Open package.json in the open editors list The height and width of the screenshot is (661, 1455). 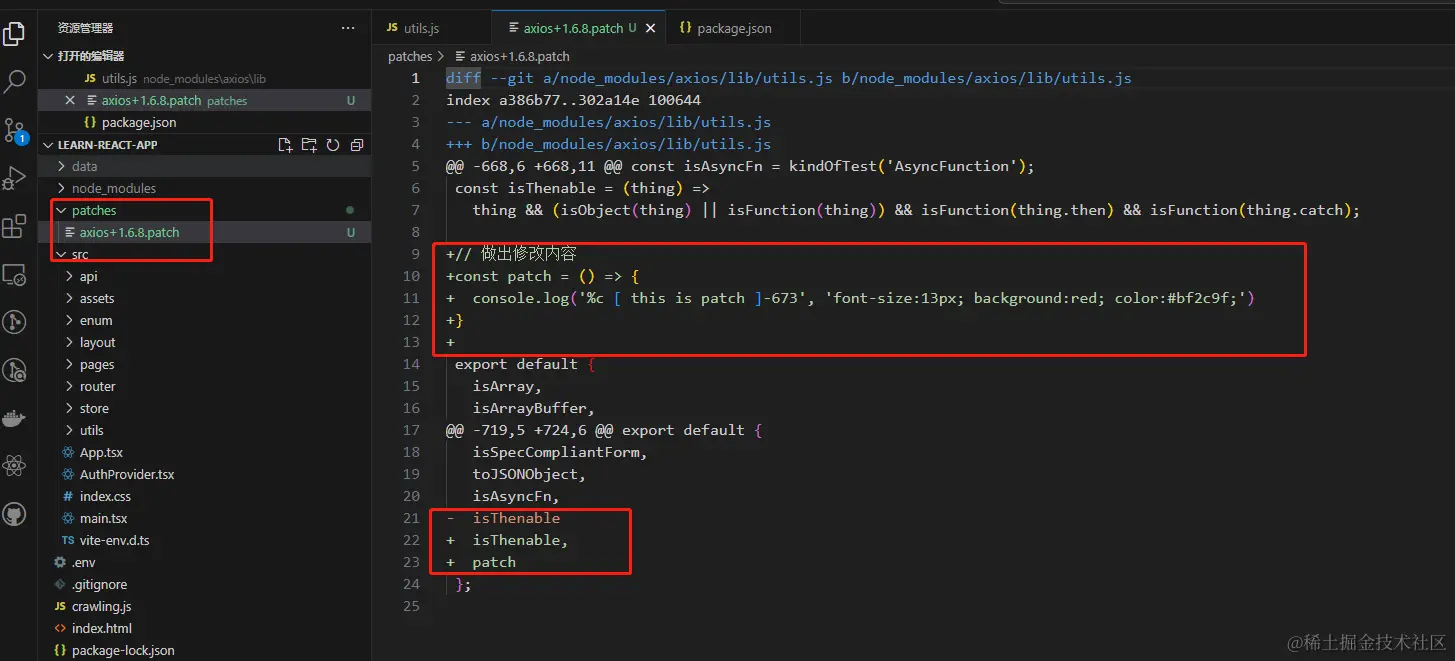click(204, 122)
